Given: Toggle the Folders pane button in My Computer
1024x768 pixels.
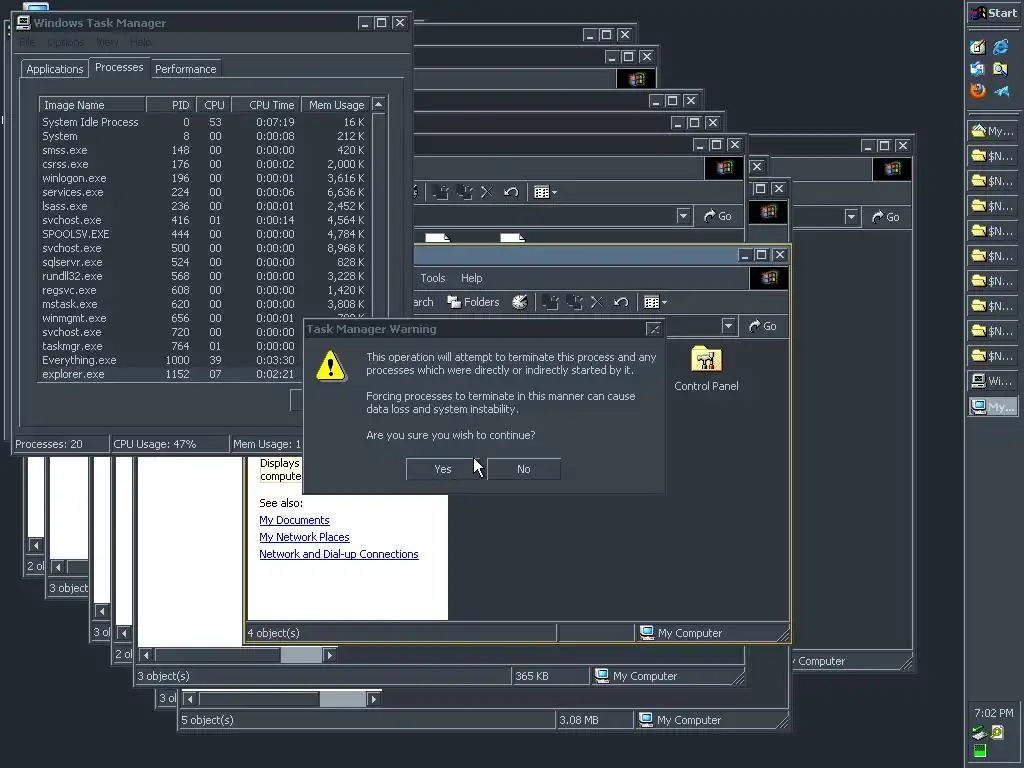Looking at the screenshot, I should click(x=473, y=302).
